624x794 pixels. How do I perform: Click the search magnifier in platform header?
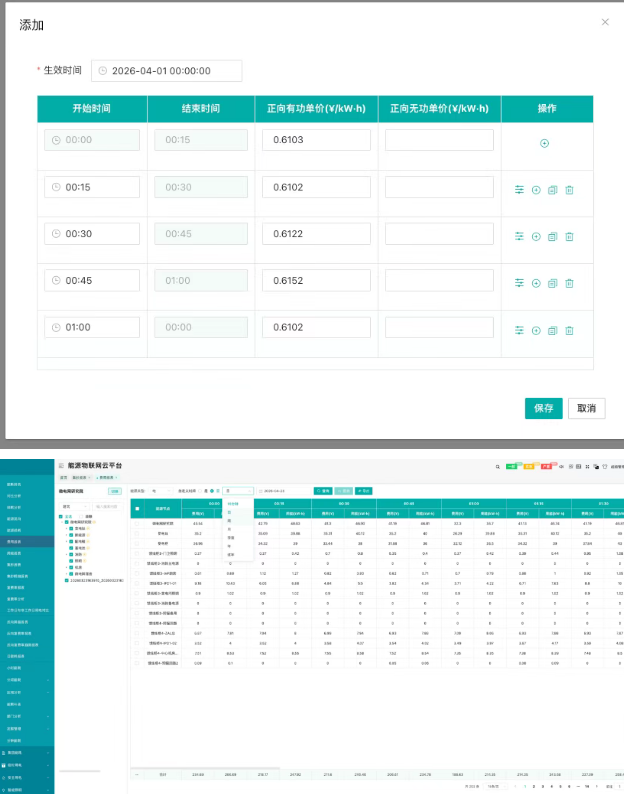pyautogui.click(x=497, y=467)
